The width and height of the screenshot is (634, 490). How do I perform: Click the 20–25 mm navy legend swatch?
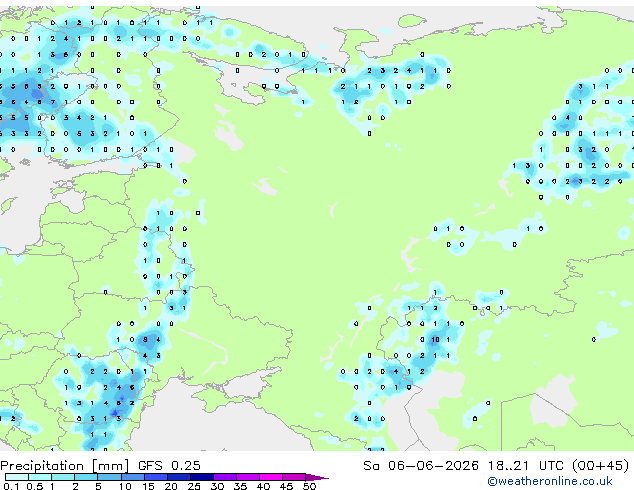pos(178,477)
